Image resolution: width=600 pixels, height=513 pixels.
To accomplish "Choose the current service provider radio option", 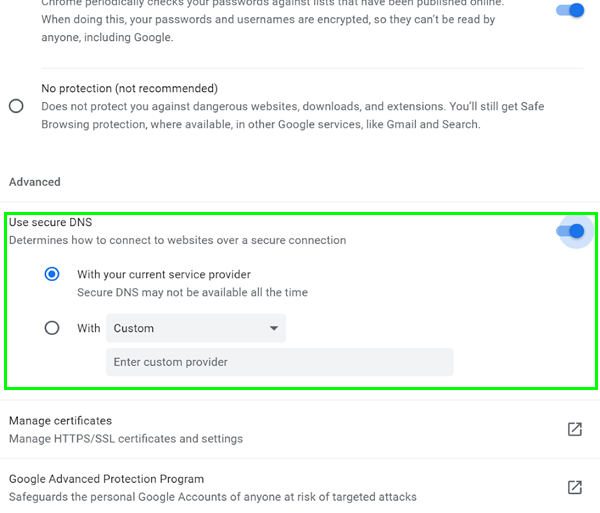I will pos(52,274).
